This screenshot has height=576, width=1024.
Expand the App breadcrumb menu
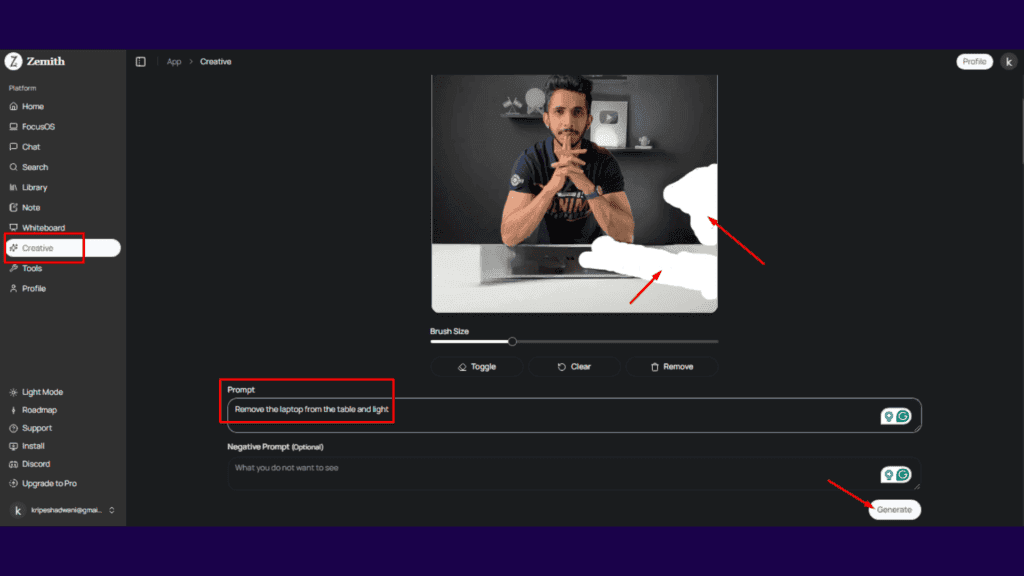point(173,61)
